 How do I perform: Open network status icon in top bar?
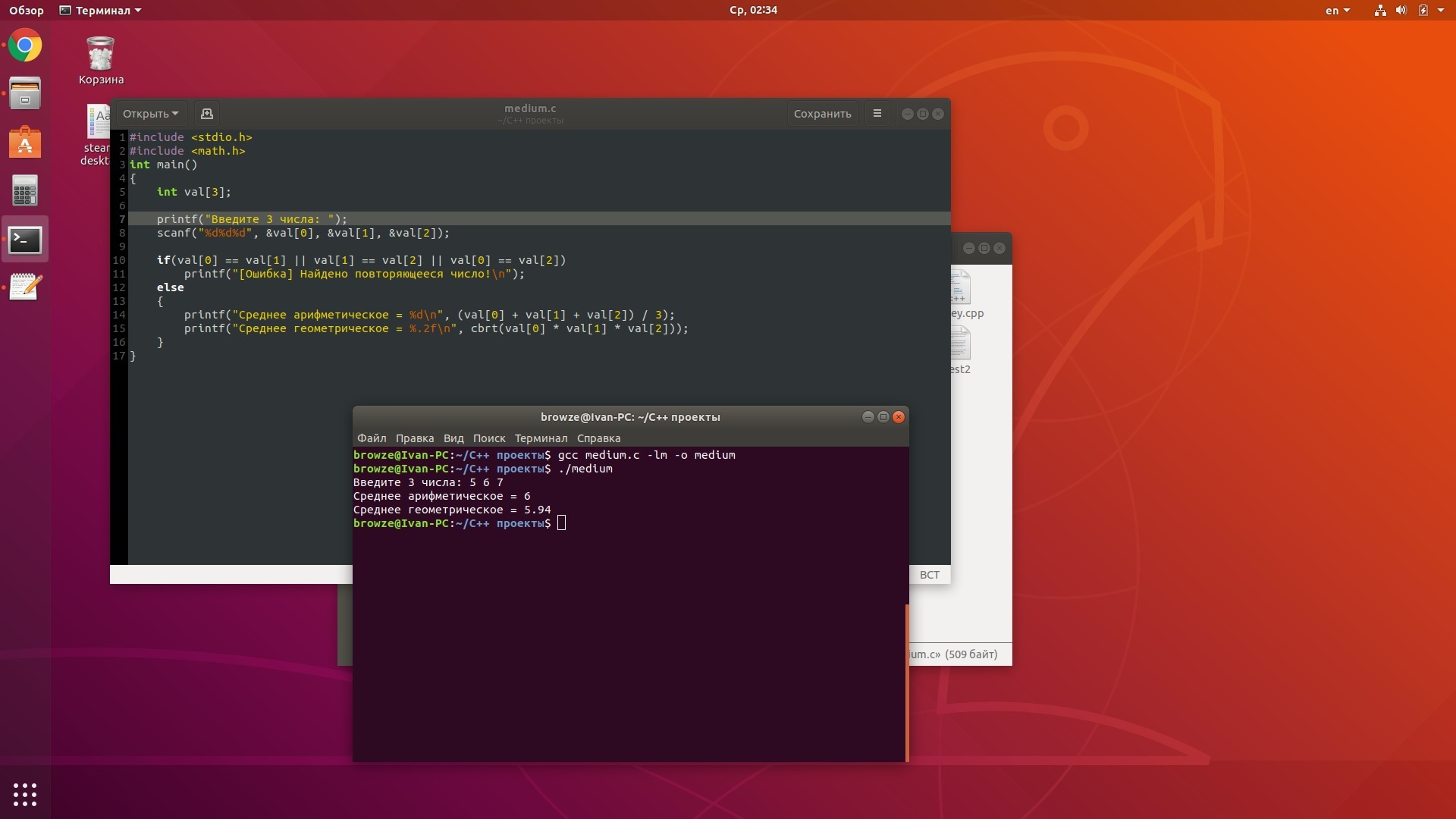1380,11
